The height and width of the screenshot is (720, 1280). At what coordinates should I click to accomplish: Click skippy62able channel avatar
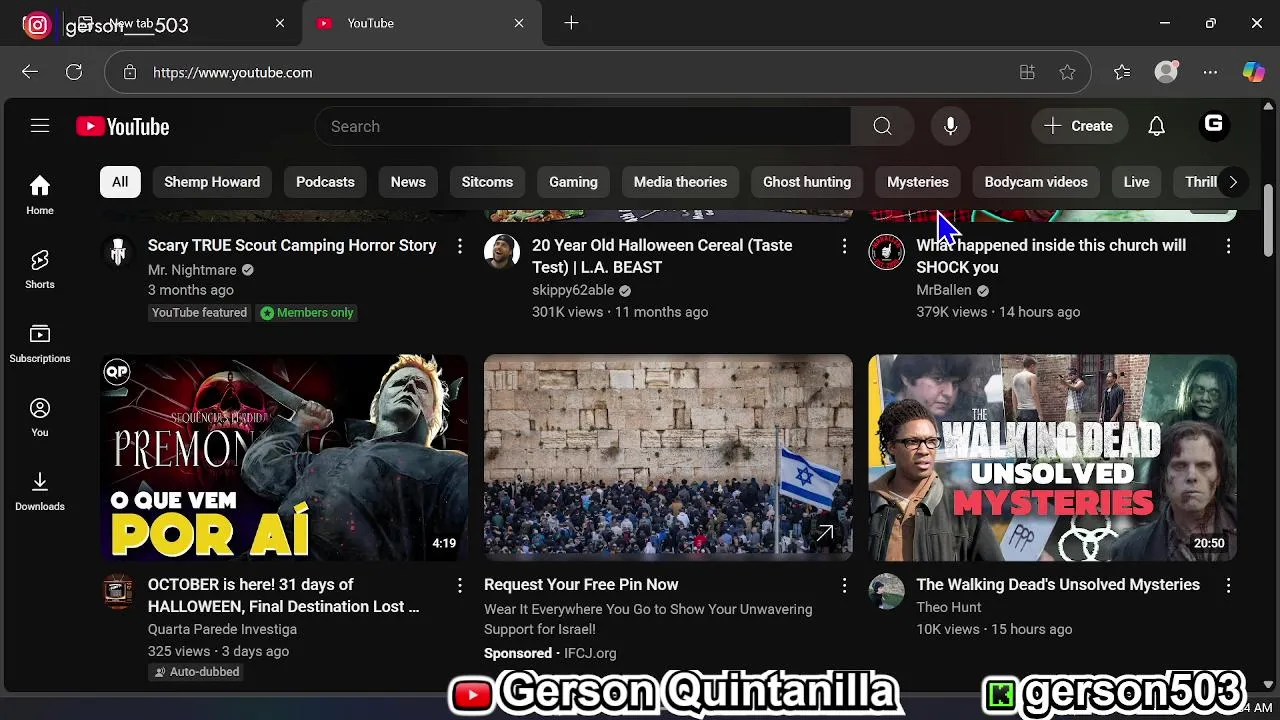502,252
